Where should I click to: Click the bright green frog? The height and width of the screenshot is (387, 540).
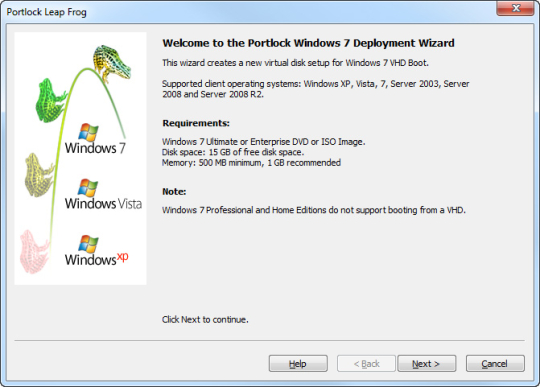[x=51, y=100]
